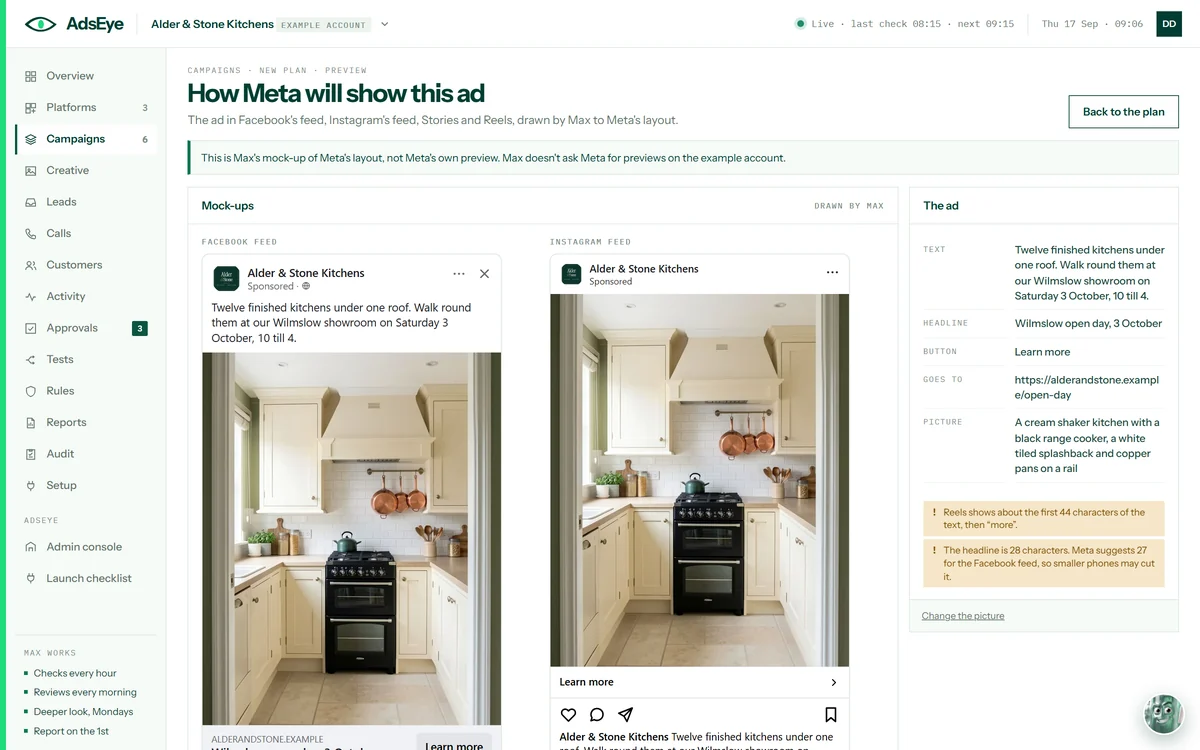
Task: Click the Customers people icon
Action: pyautogui.click(x=31, y=265)
